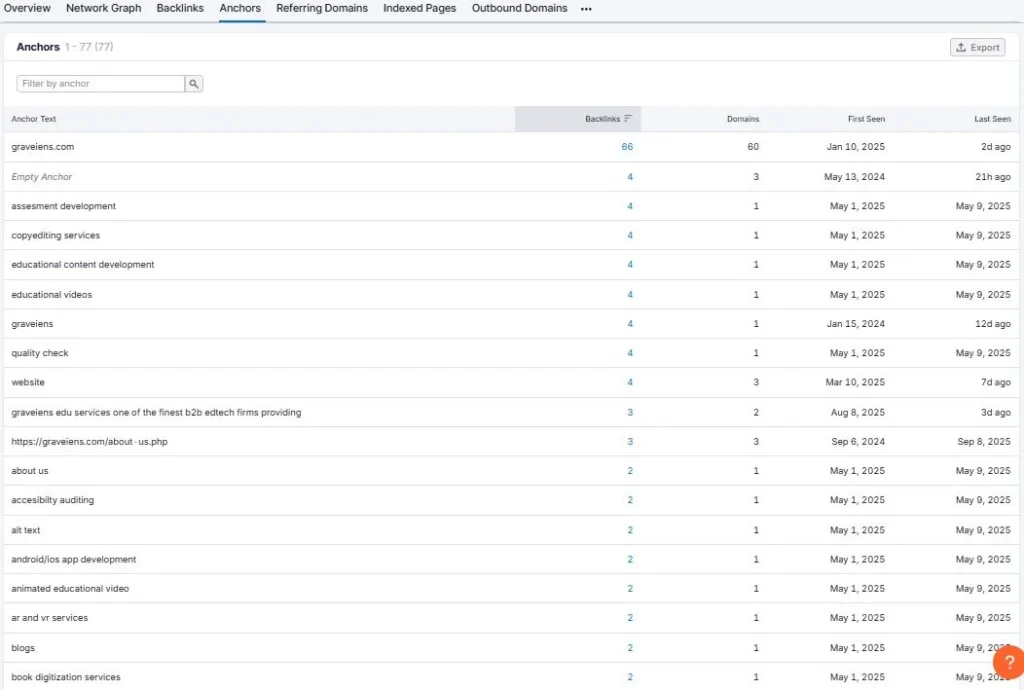The image size is (1024, 690).
Task: Open backlinks count for ar and vr services
Action: [x=630, y=618]
